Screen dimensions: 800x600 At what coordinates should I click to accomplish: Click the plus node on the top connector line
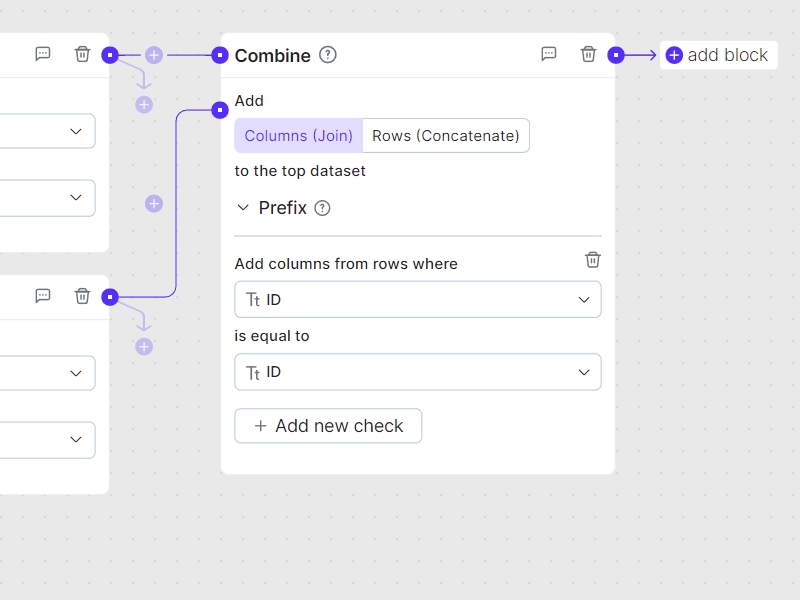(x=154, y=55)
